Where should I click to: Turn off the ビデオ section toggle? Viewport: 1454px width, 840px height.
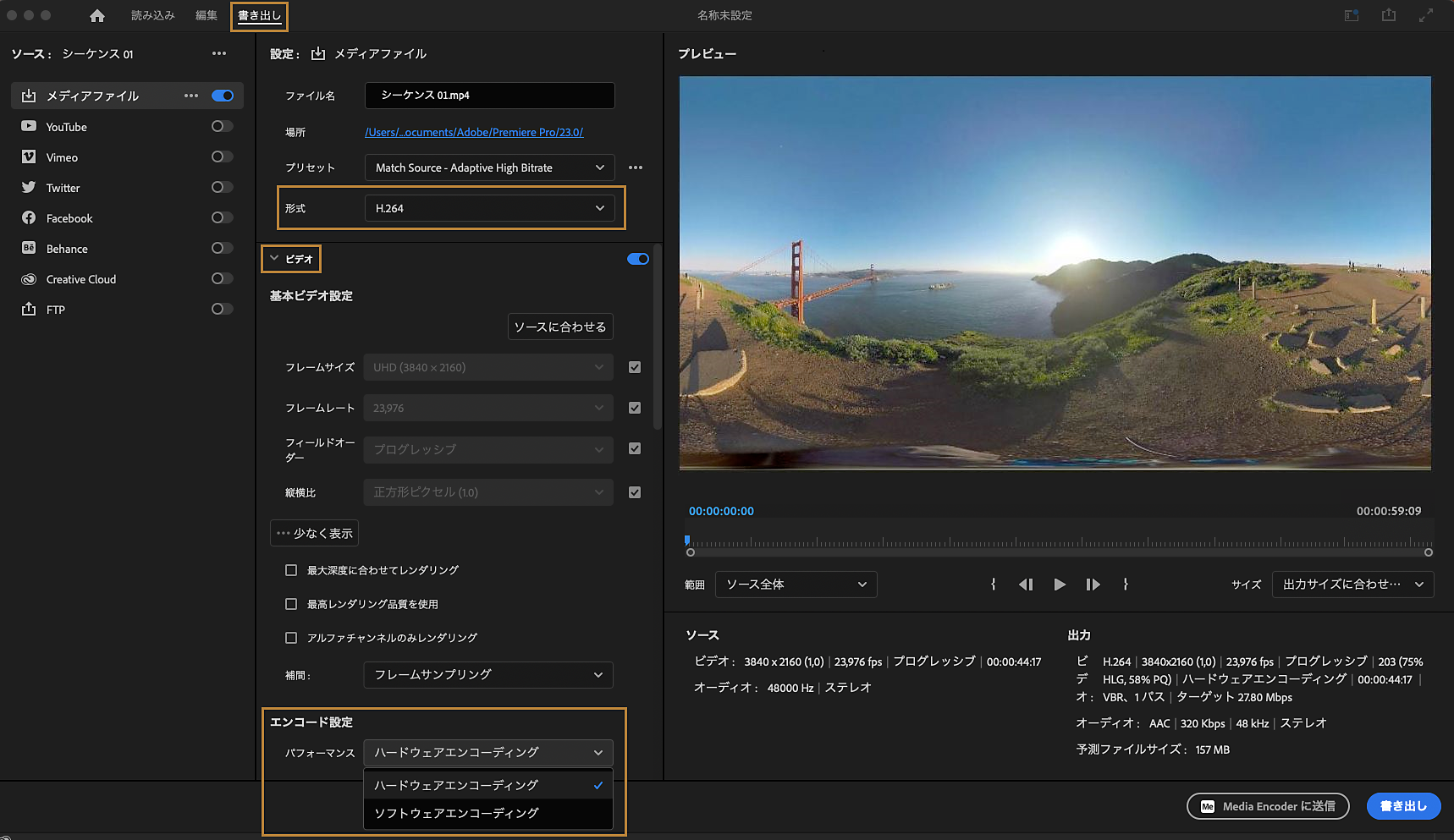tap(637, 258)
